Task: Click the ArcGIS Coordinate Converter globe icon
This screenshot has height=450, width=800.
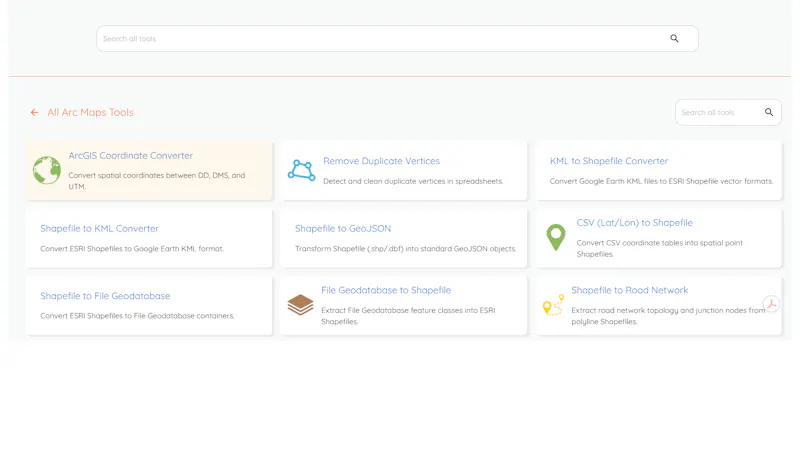Action: tap(47, 170)
